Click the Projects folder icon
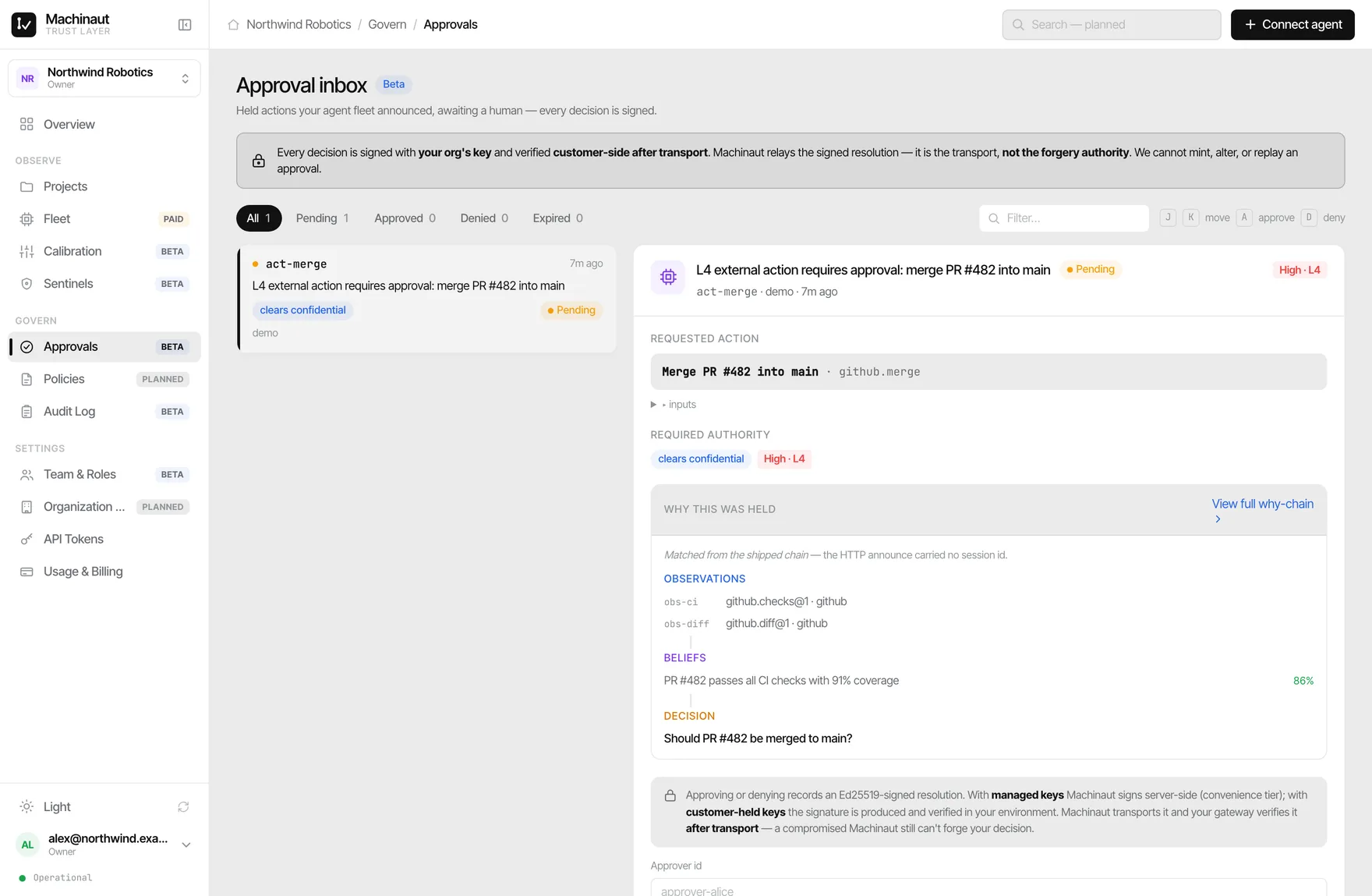 tap(27, 186)
